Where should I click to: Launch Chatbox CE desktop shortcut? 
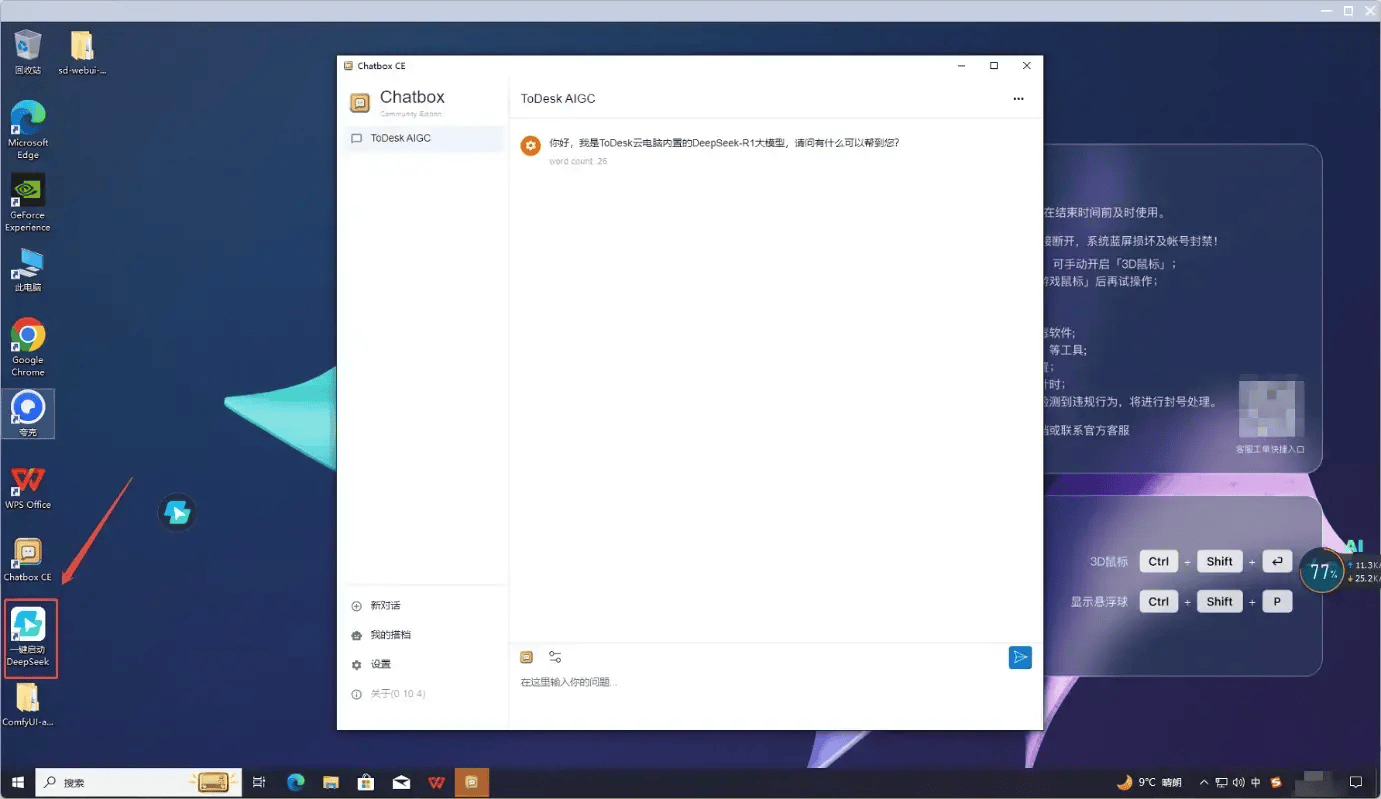point(28,560)
